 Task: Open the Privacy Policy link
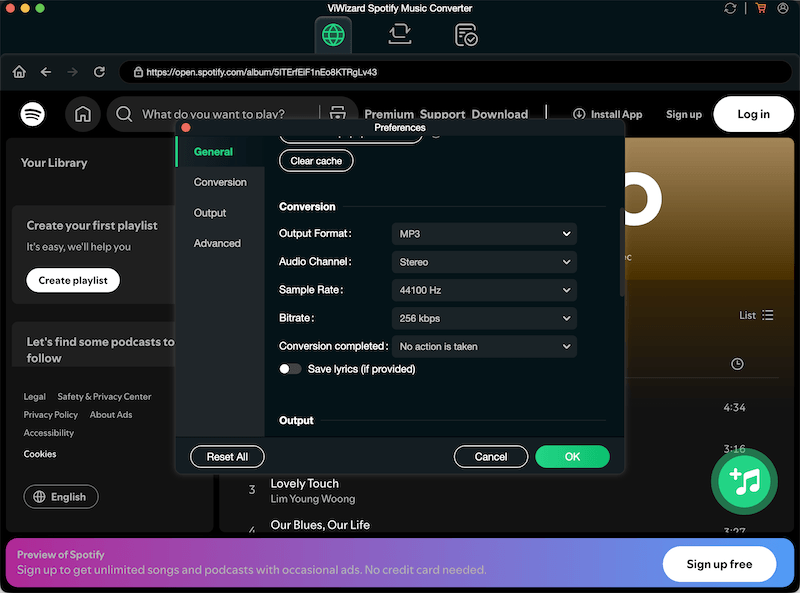tap(51, 415)
